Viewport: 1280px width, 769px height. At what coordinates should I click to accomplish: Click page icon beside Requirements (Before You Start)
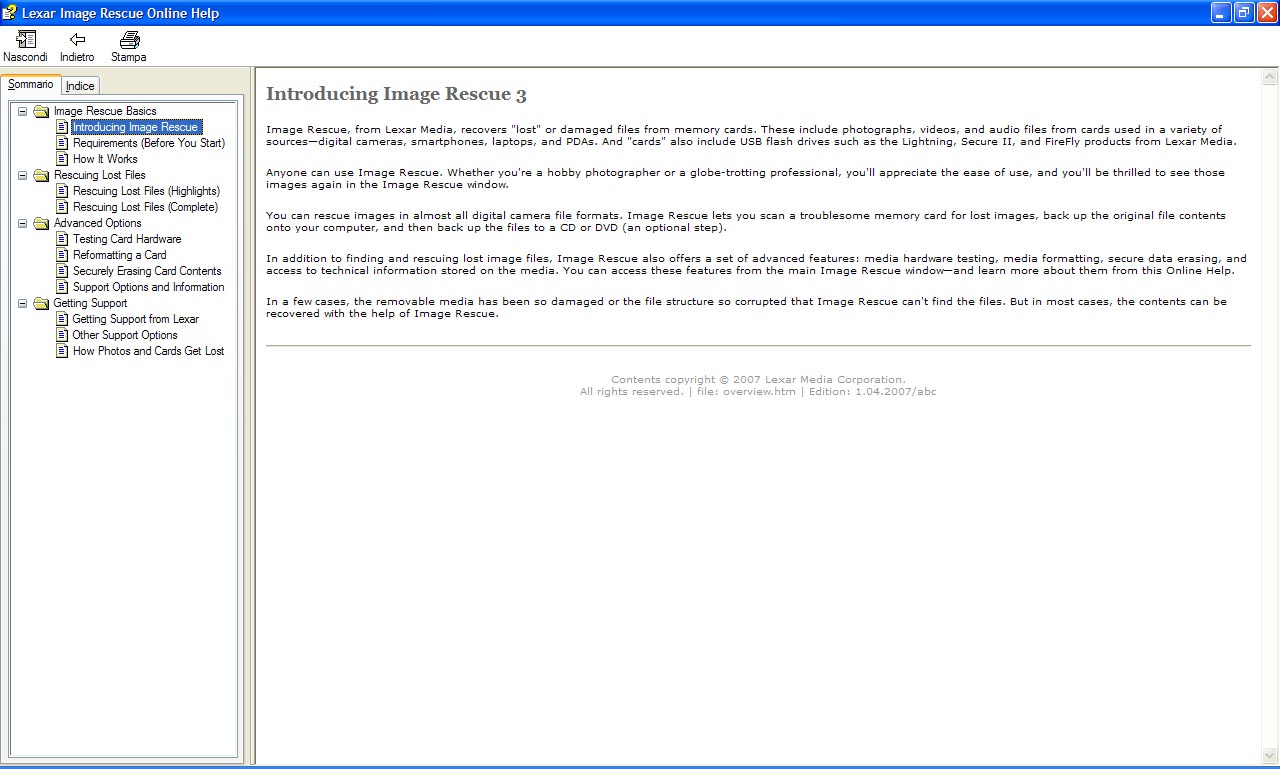tap(62, 143)
